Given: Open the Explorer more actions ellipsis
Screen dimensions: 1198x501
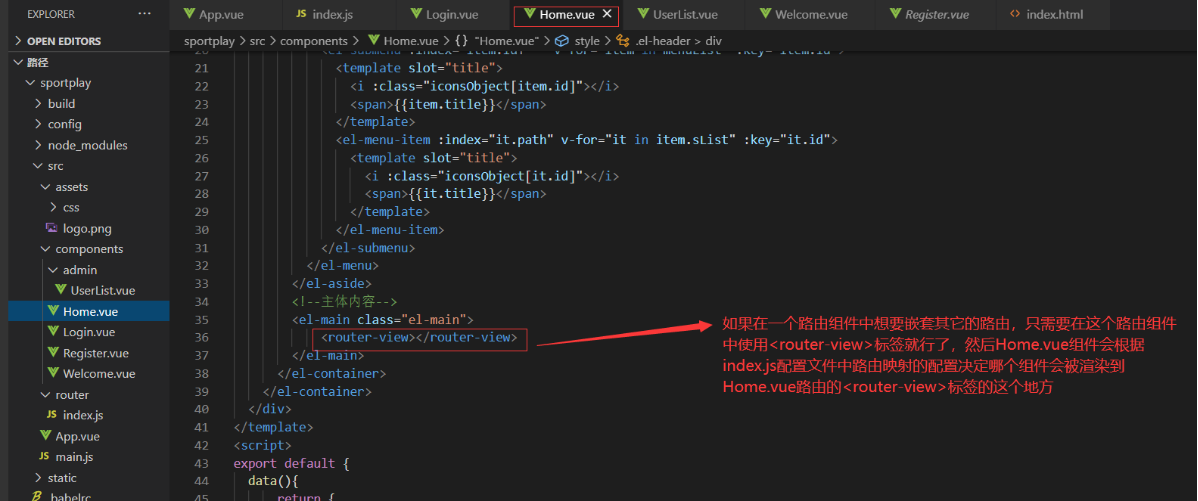Looking at the screenshot, I should (144, 15).
